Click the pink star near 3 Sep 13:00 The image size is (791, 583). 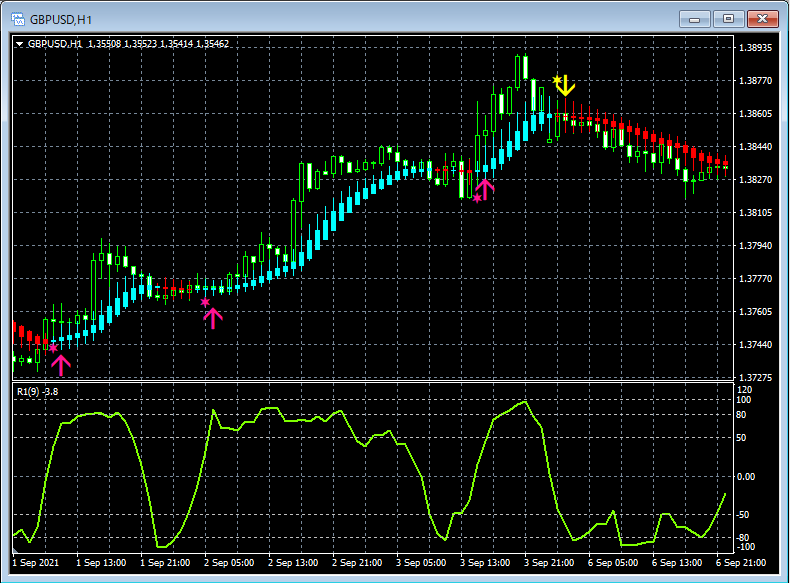click(x=477, y=198)
